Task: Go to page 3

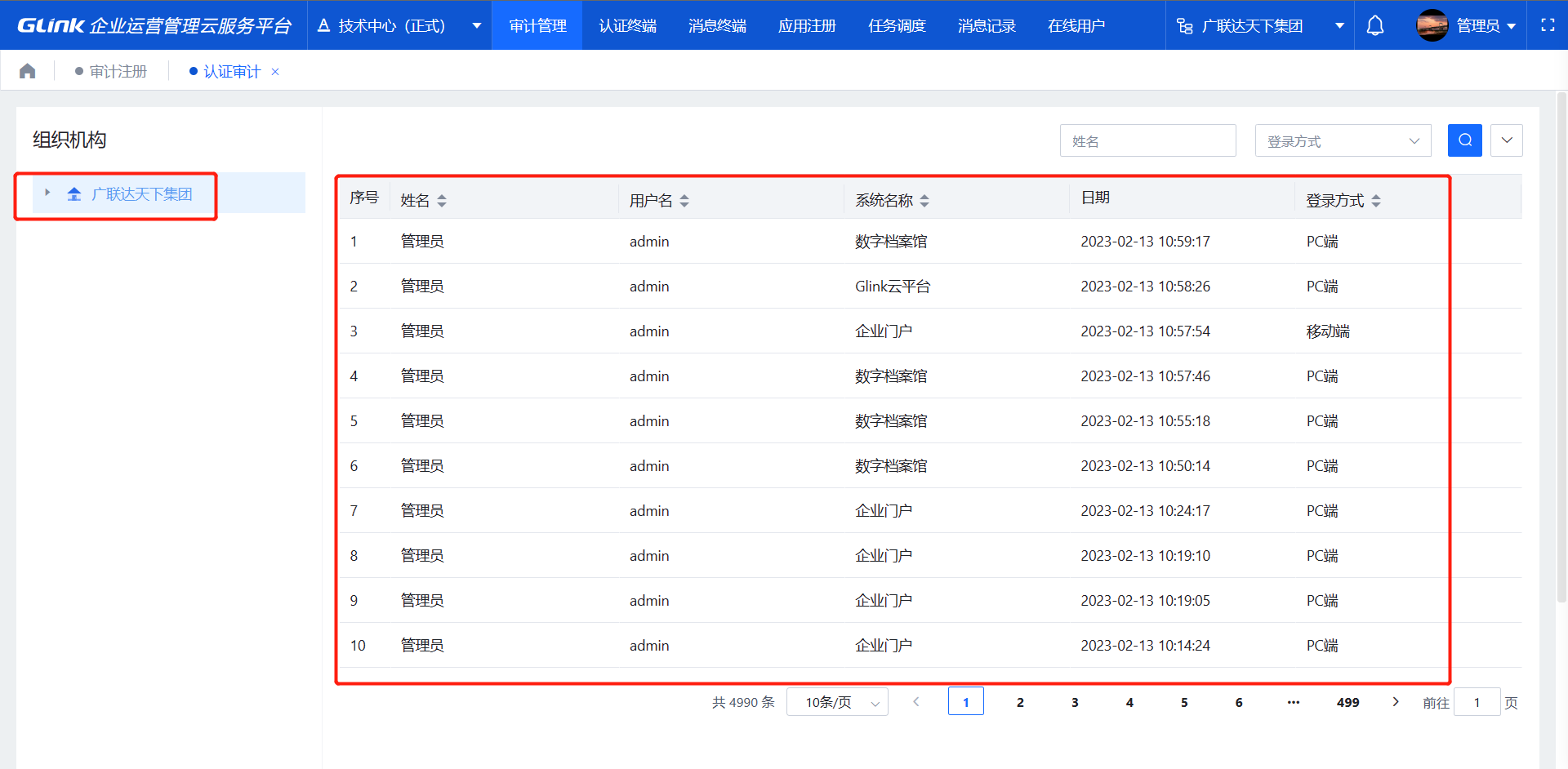Action: [x=1075, y=702]
